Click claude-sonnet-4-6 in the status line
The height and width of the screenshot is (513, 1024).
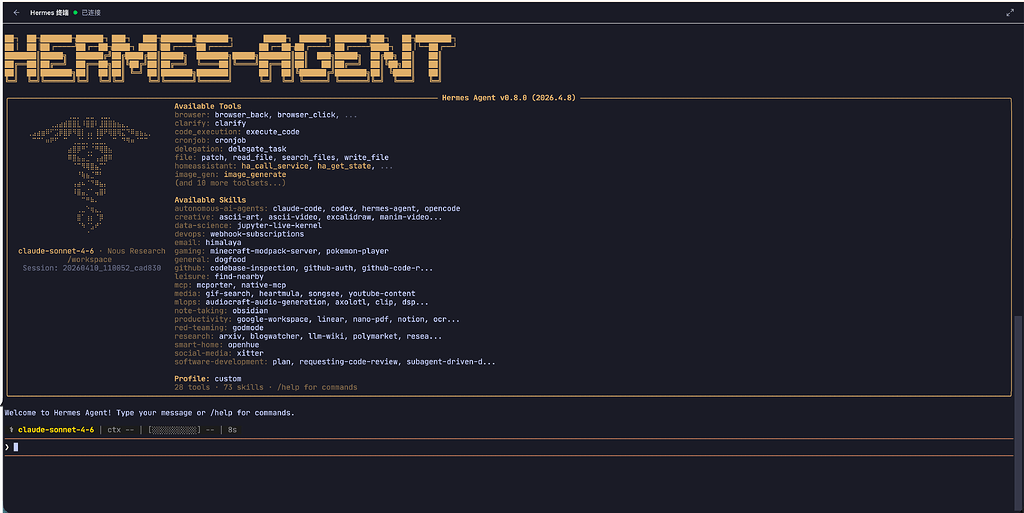coord(56,430)
